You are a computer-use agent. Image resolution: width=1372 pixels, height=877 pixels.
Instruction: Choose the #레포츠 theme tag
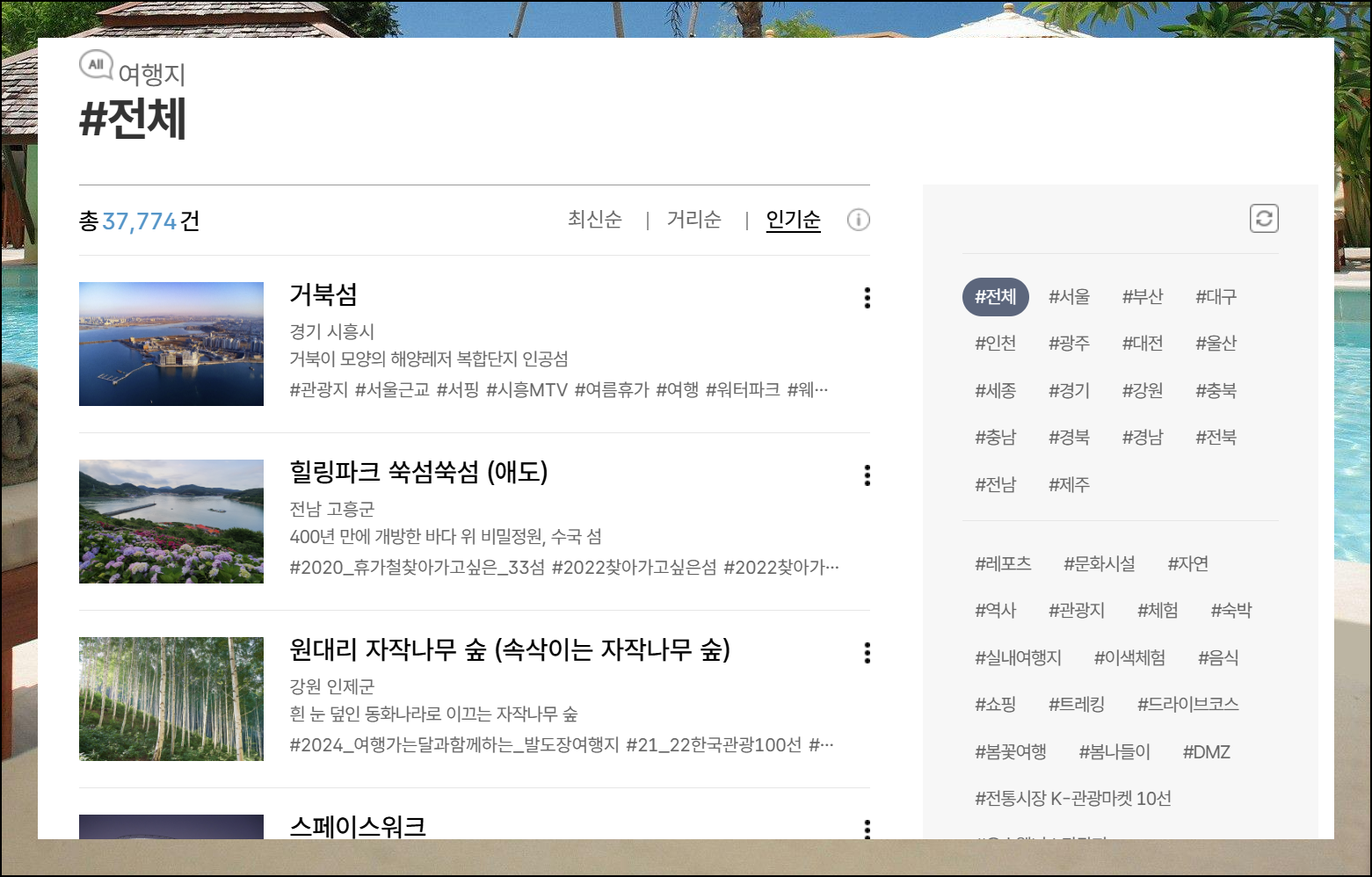tap(1003, 564)
